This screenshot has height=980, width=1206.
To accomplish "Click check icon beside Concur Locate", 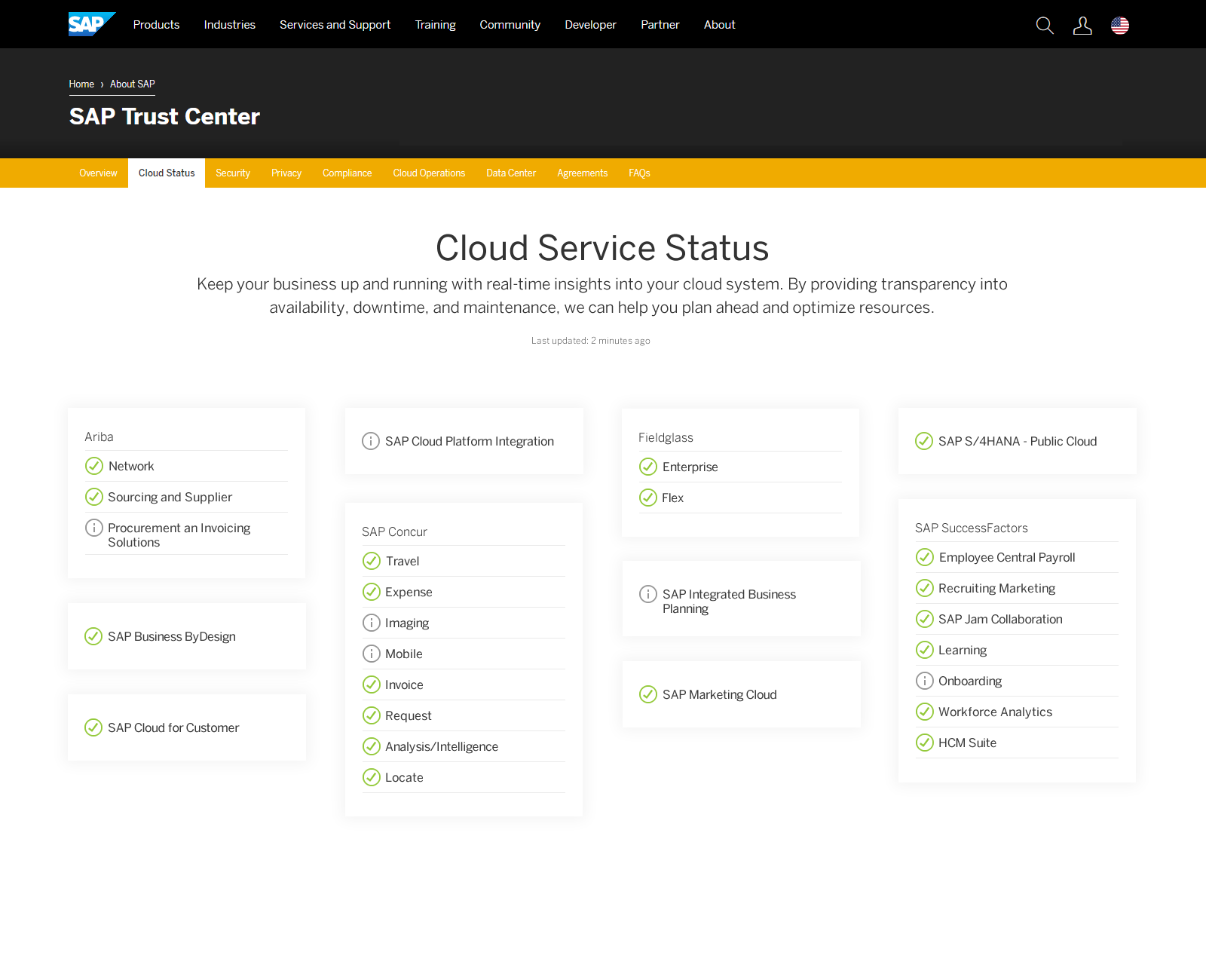I will pyautogui.click(x=372, y=777).
